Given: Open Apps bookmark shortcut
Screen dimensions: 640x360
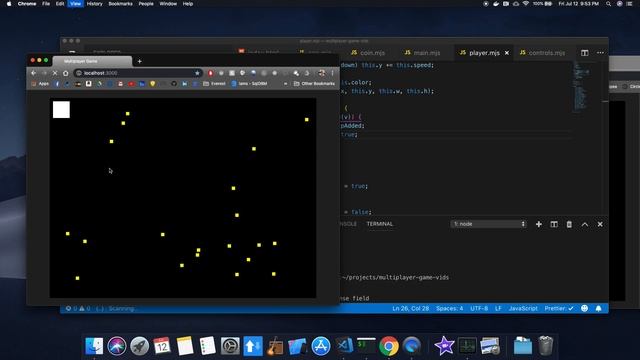Looking at the screenshot, I should coord(40,84).
